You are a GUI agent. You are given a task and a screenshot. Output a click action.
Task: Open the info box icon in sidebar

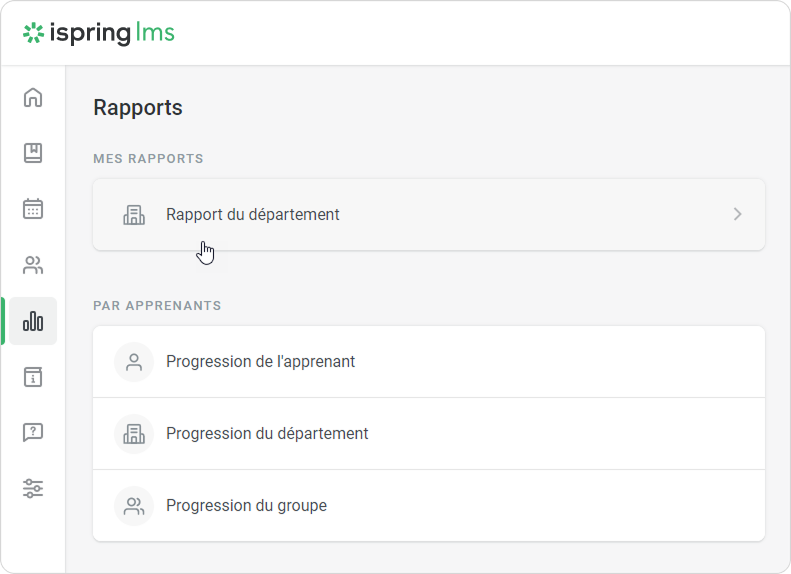(x=33, y=377)
